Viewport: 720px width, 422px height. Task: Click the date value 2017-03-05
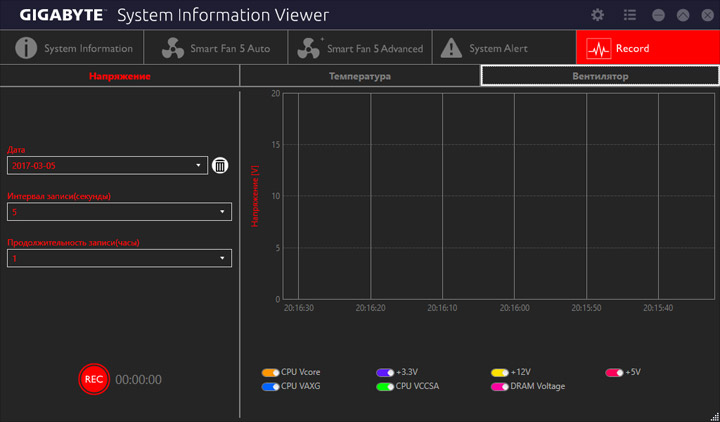tap(34, 166)
